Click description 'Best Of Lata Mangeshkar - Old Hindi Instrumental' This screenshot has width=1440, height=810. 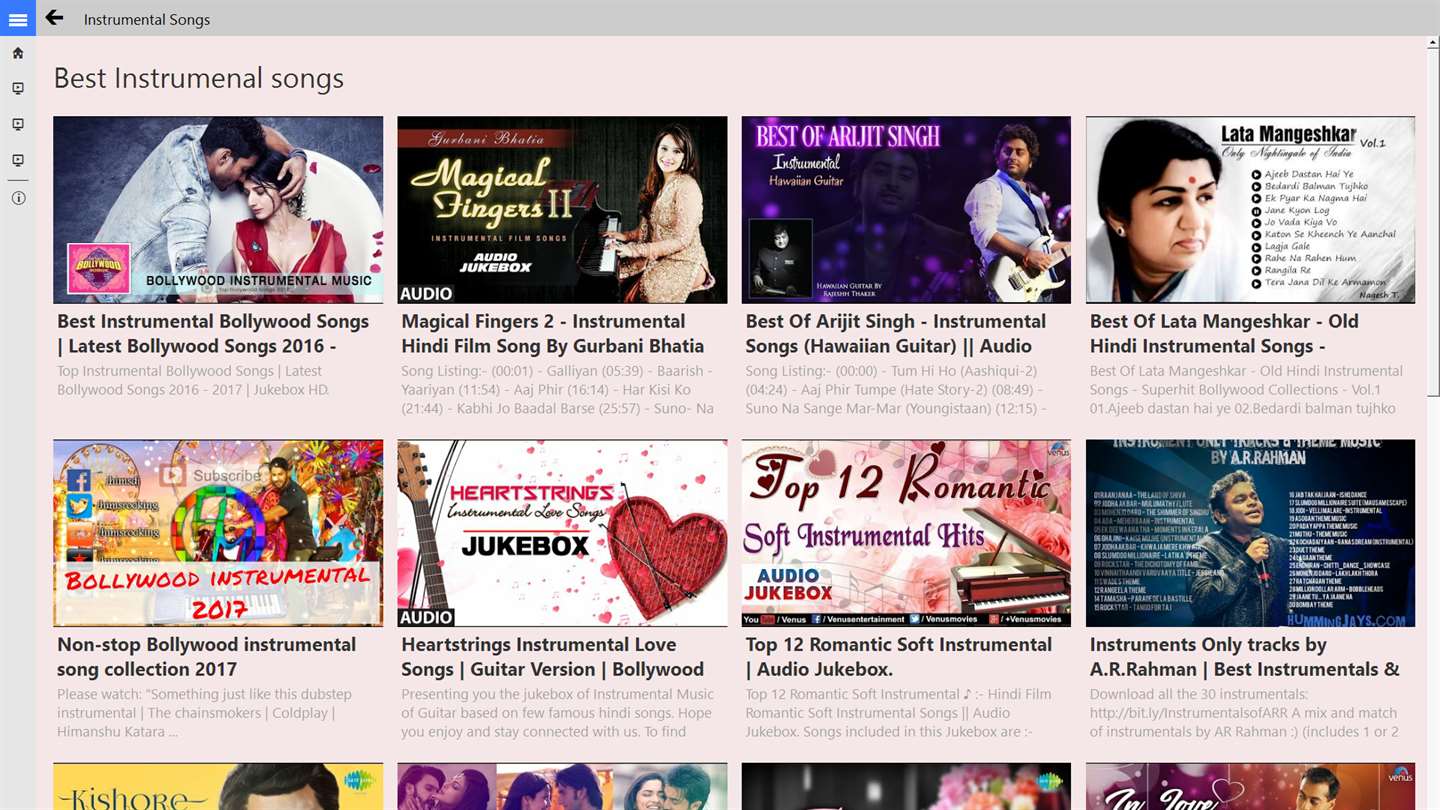(1246, 390)
